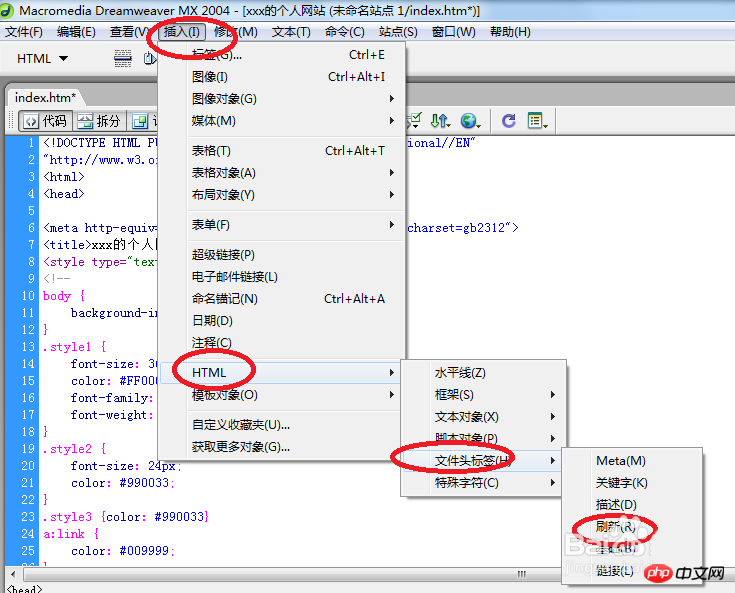Viewport: 735px width, 593px height.
Task: Select the highlighted HTML menu item
Action: [280, 373]
